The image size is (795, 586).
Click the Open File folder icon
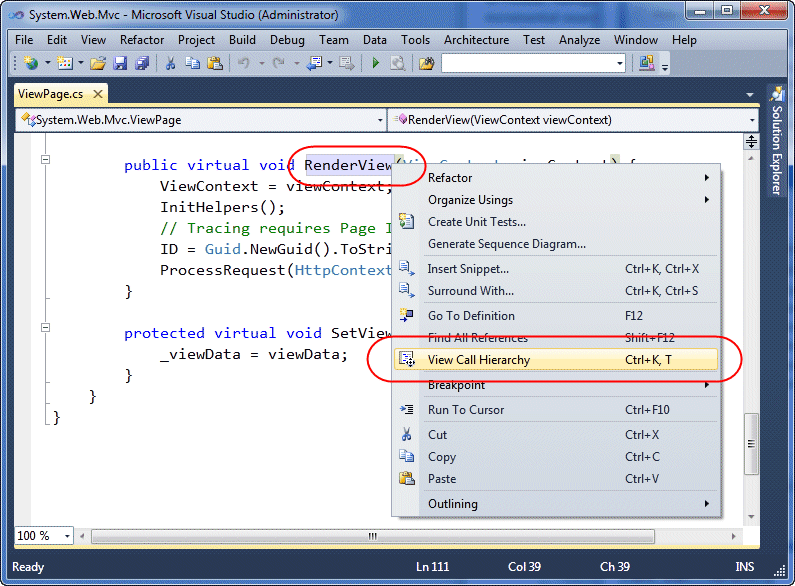[x=98, y=63]
